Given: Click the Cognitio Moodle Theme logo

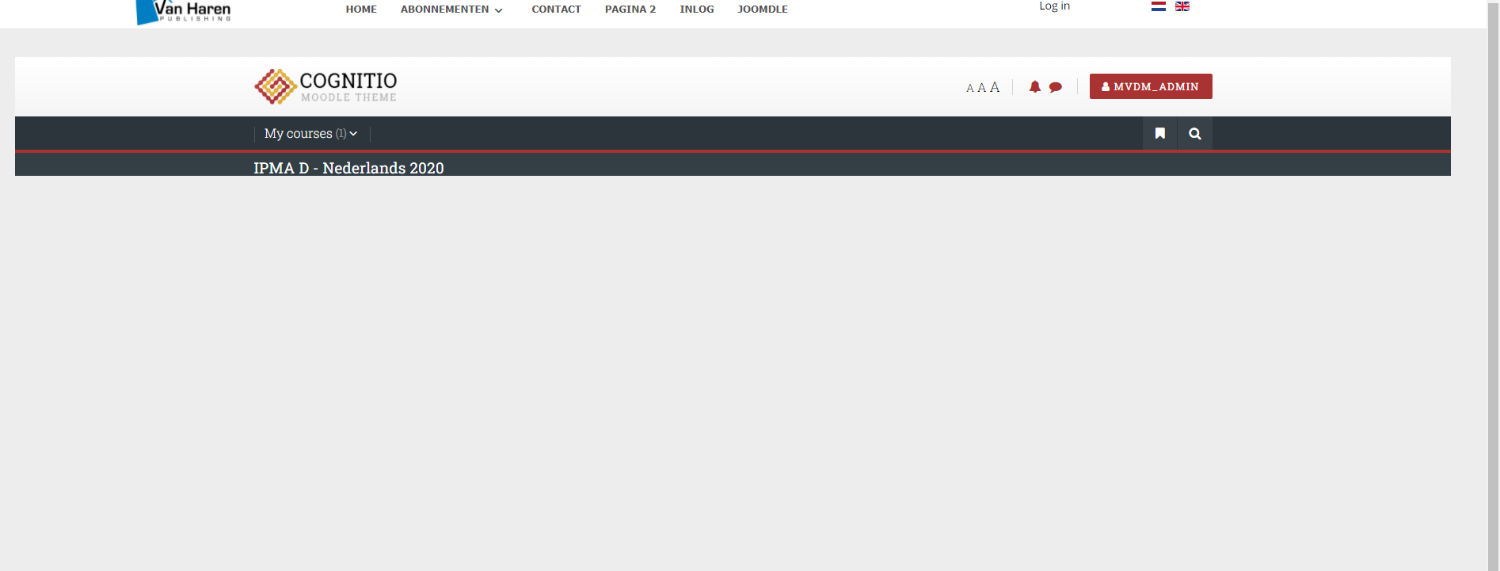Looking at the screenshot, I should 326,87.
